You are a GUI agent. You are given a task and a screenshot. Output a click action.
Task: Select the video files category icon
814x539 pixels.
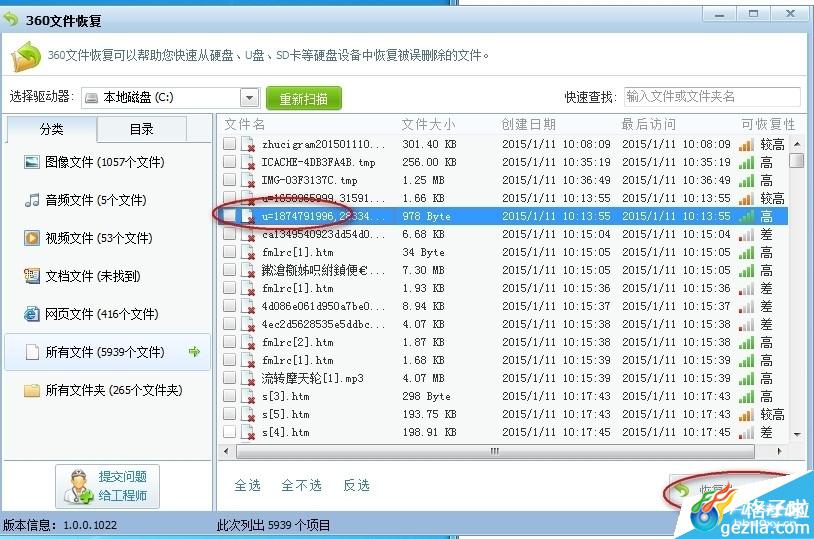pyautogui.click(x=32, y=238)
